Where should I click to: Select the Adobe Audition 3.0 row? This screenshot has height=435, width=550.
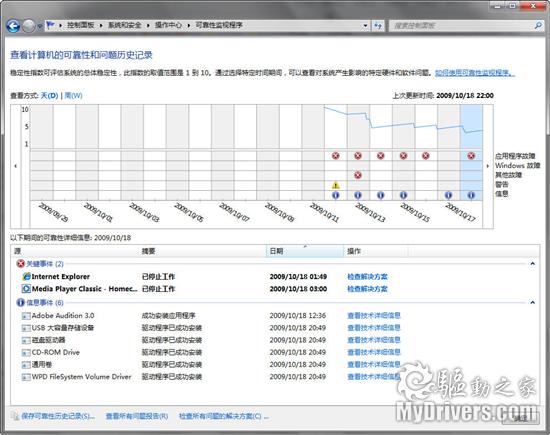coord(275,315)
